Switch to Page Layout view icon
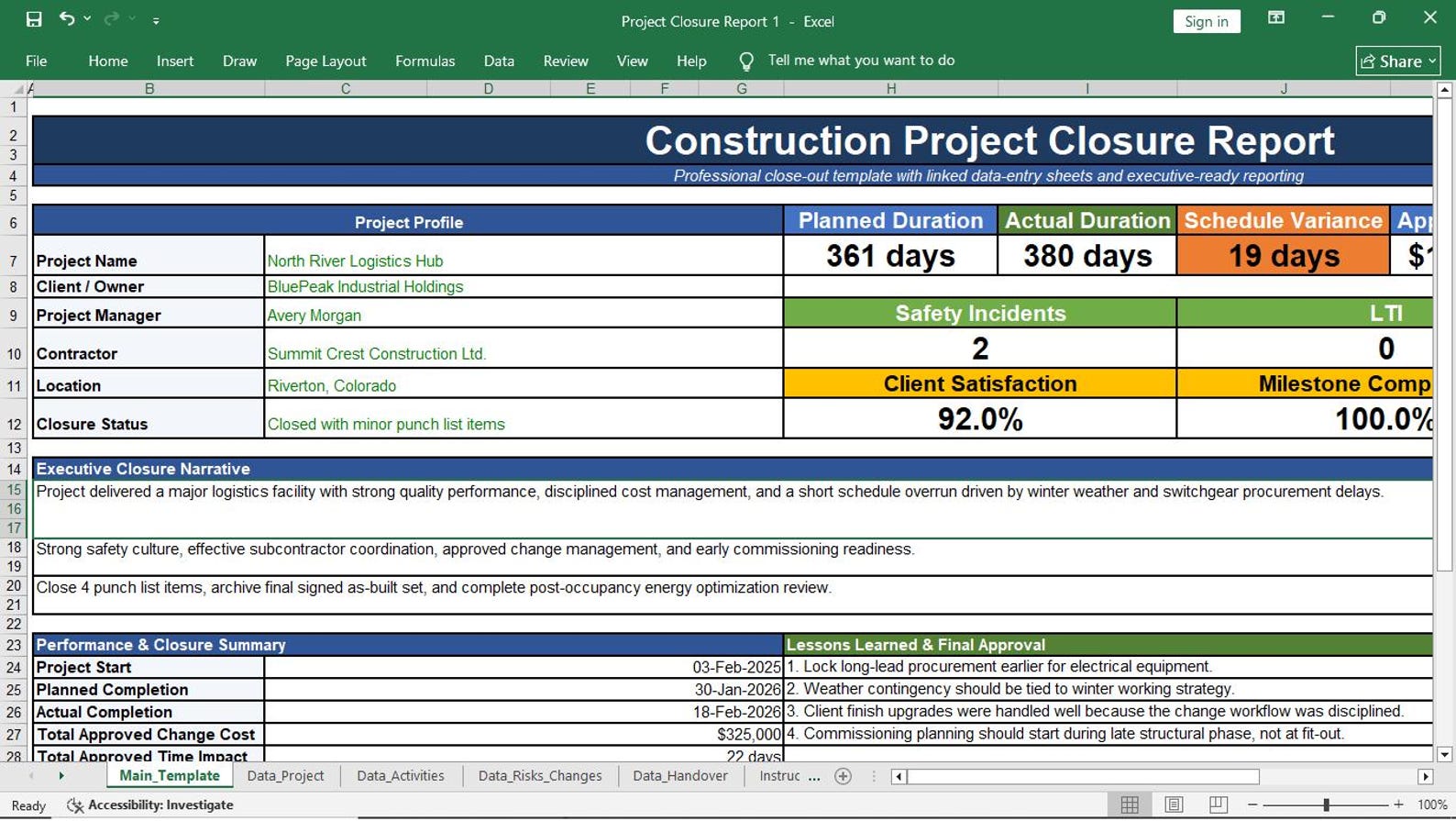Image resolution: width=1456 pixels, height=821 pixels. tap(1174, 804)
